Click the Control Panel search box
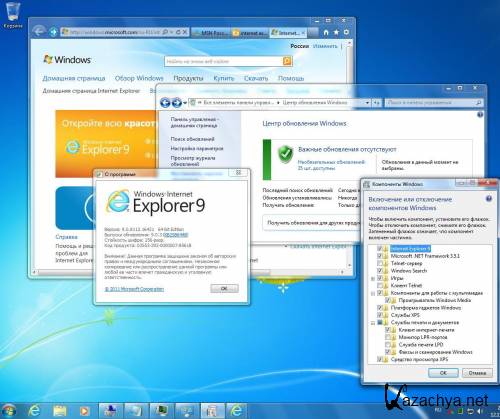 [434, 103]
